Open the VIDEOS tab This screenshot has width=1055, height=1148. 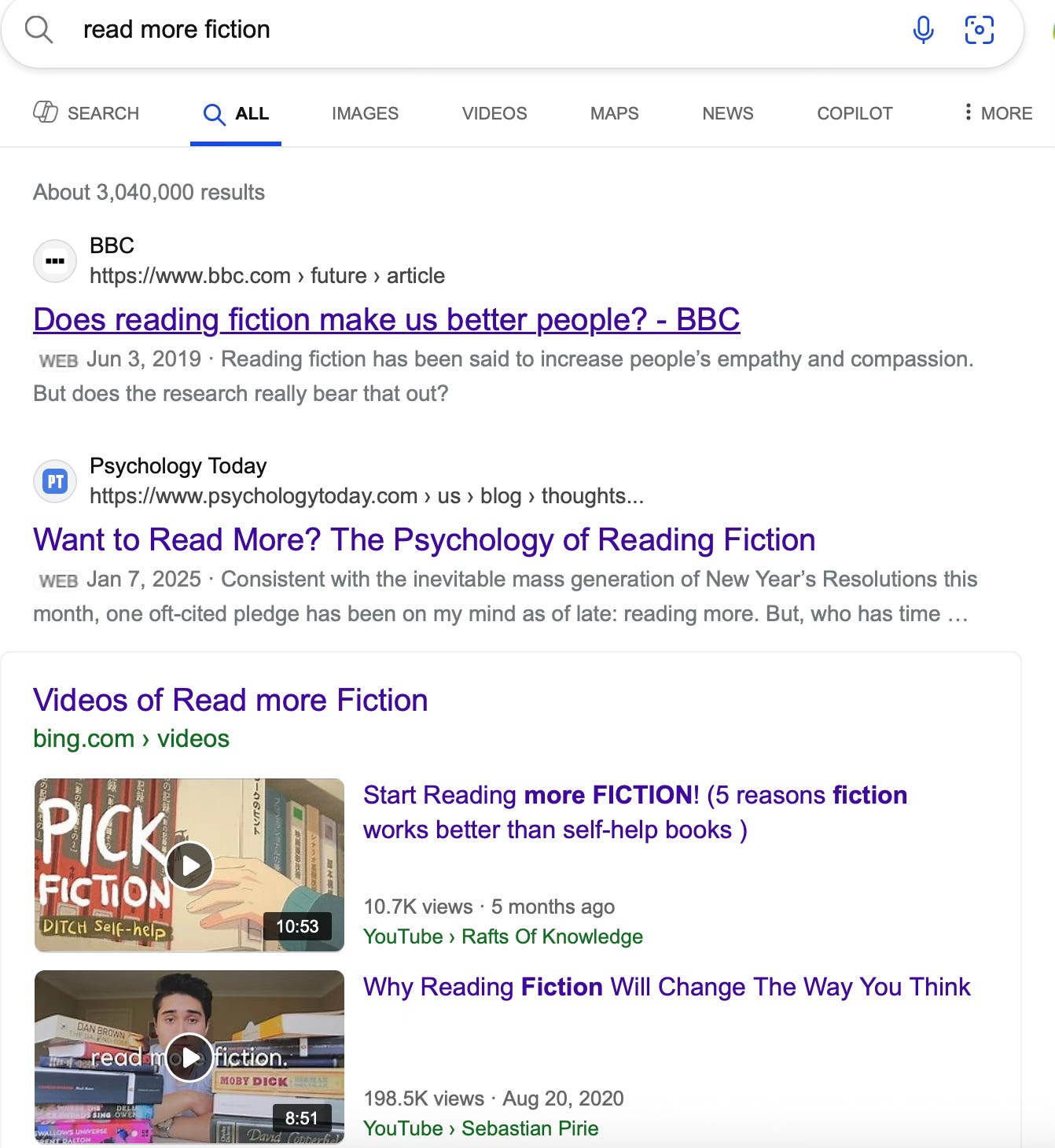(x=494, y=113)
